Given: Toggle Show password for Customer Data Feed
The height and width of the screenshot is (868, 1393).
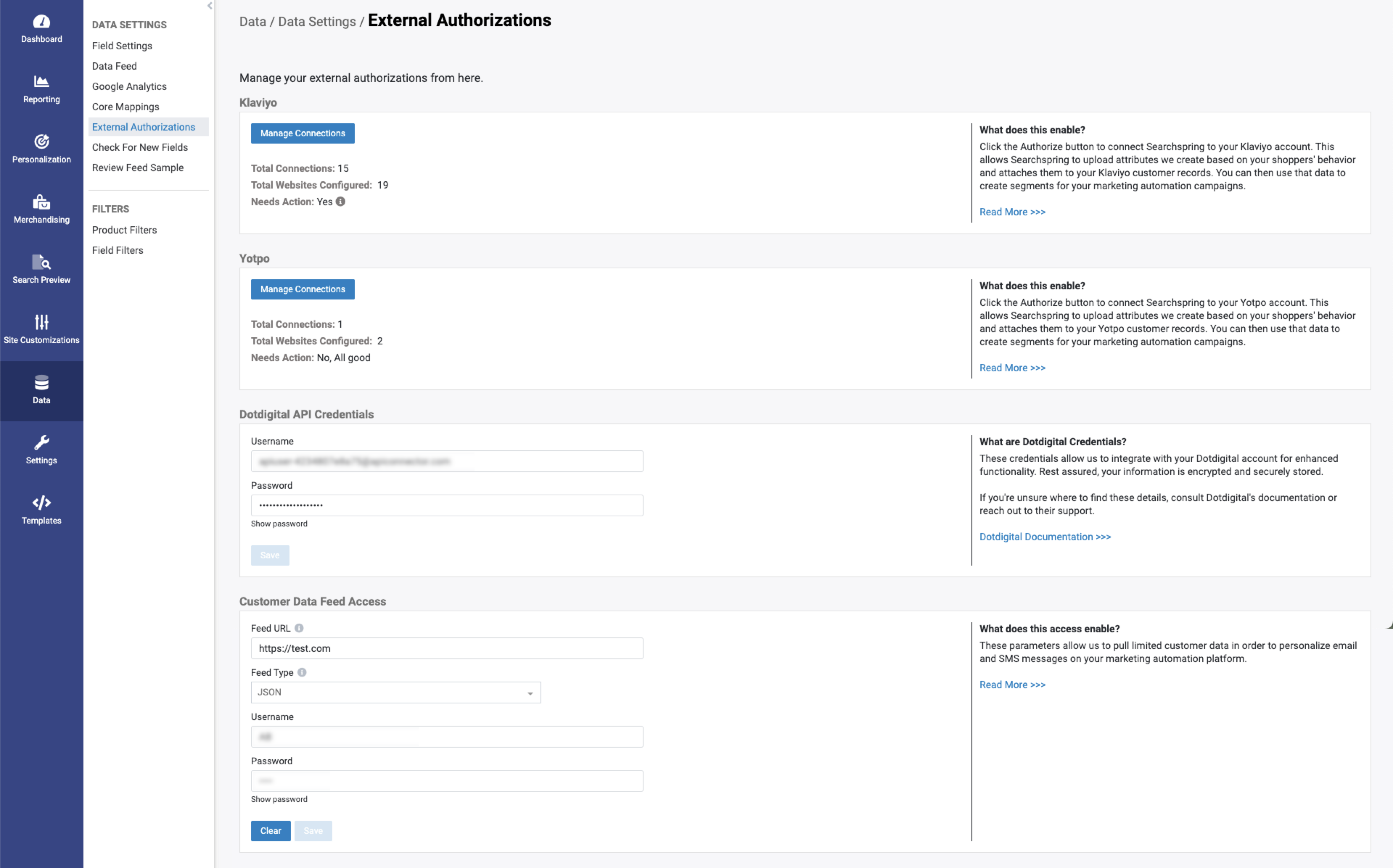Looking at the screenshot, I should point(279,800).
